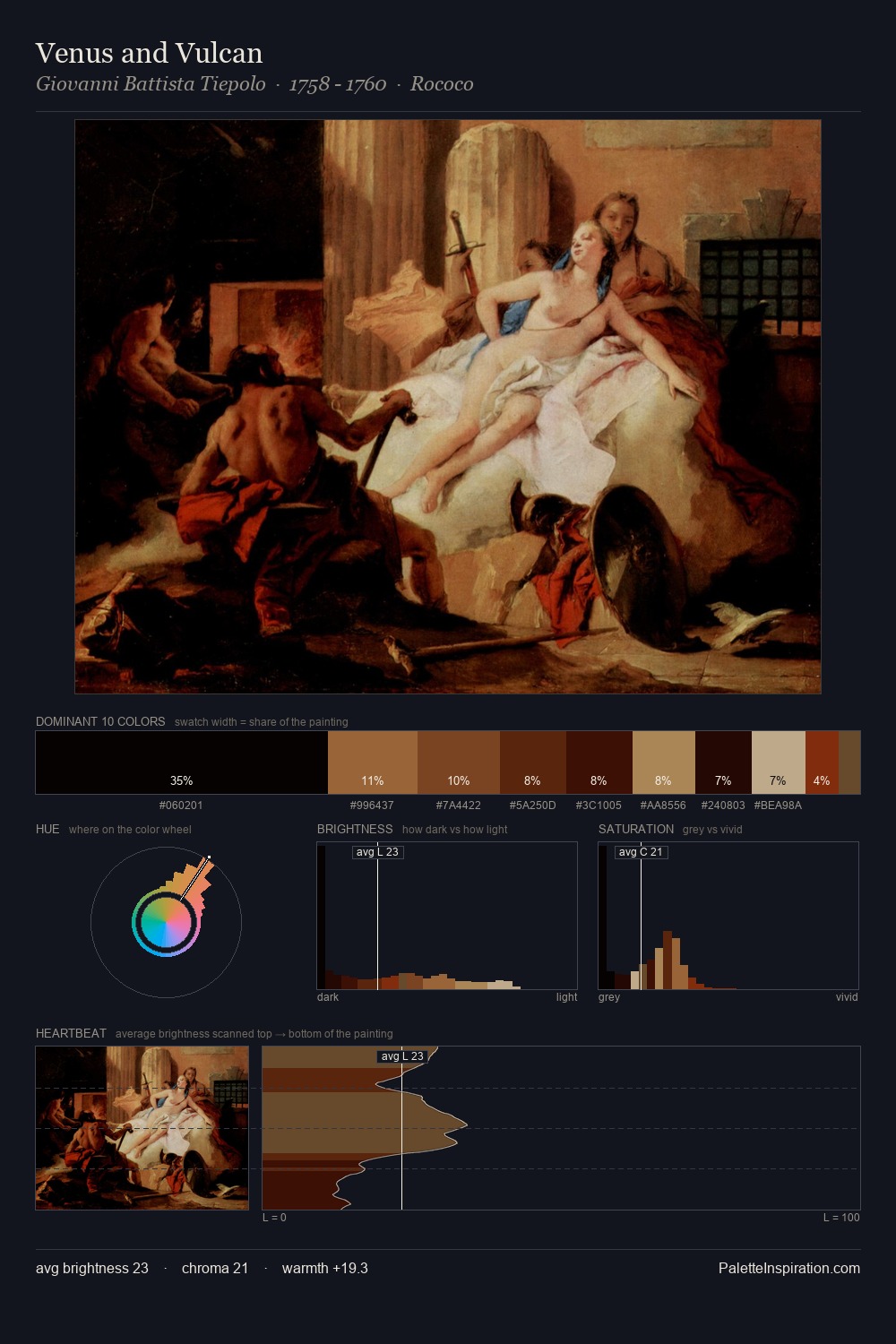Select the saturation histogram chart

728,916
